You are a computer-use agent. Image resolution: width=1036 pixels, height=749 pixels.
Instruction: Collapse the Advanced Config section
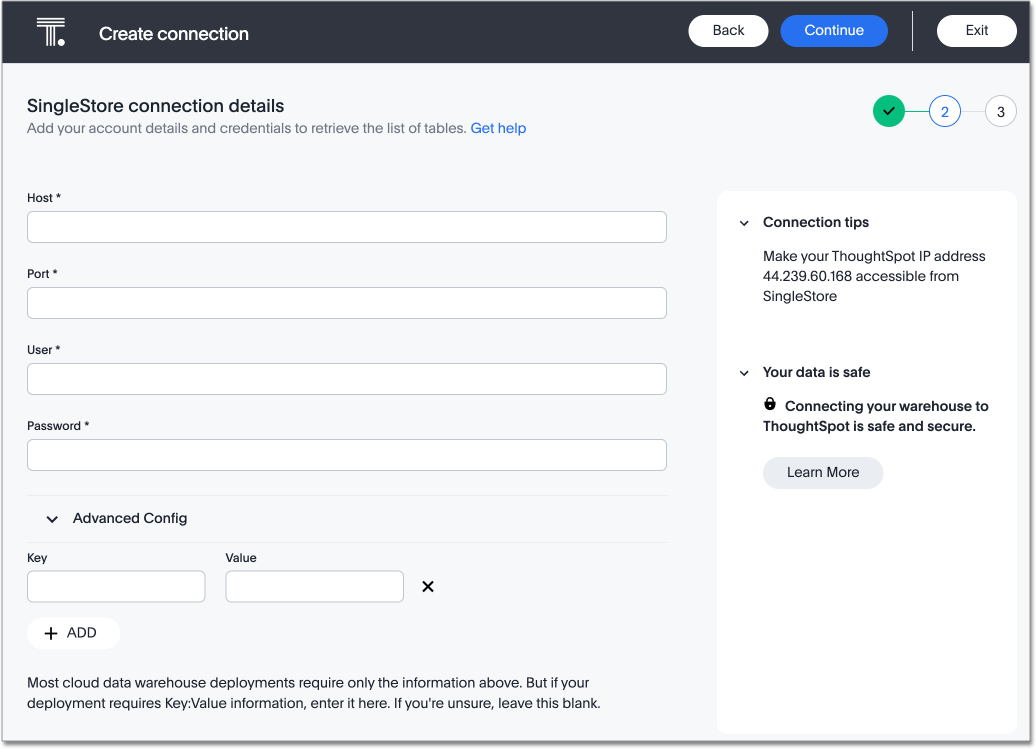coord(53,519)
